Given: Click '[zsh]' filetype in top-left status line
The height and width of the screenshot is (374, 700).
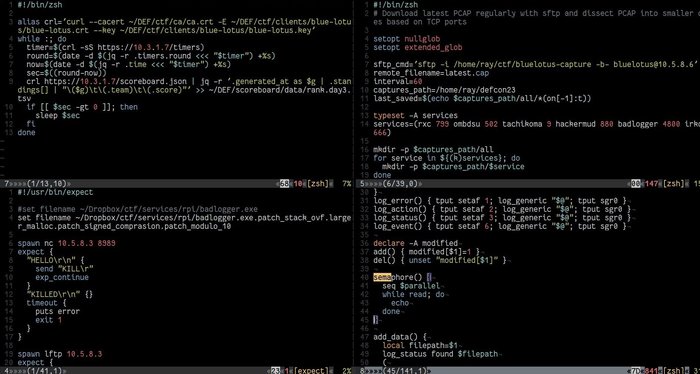Looking at the screenshot, I should point(317,183).
